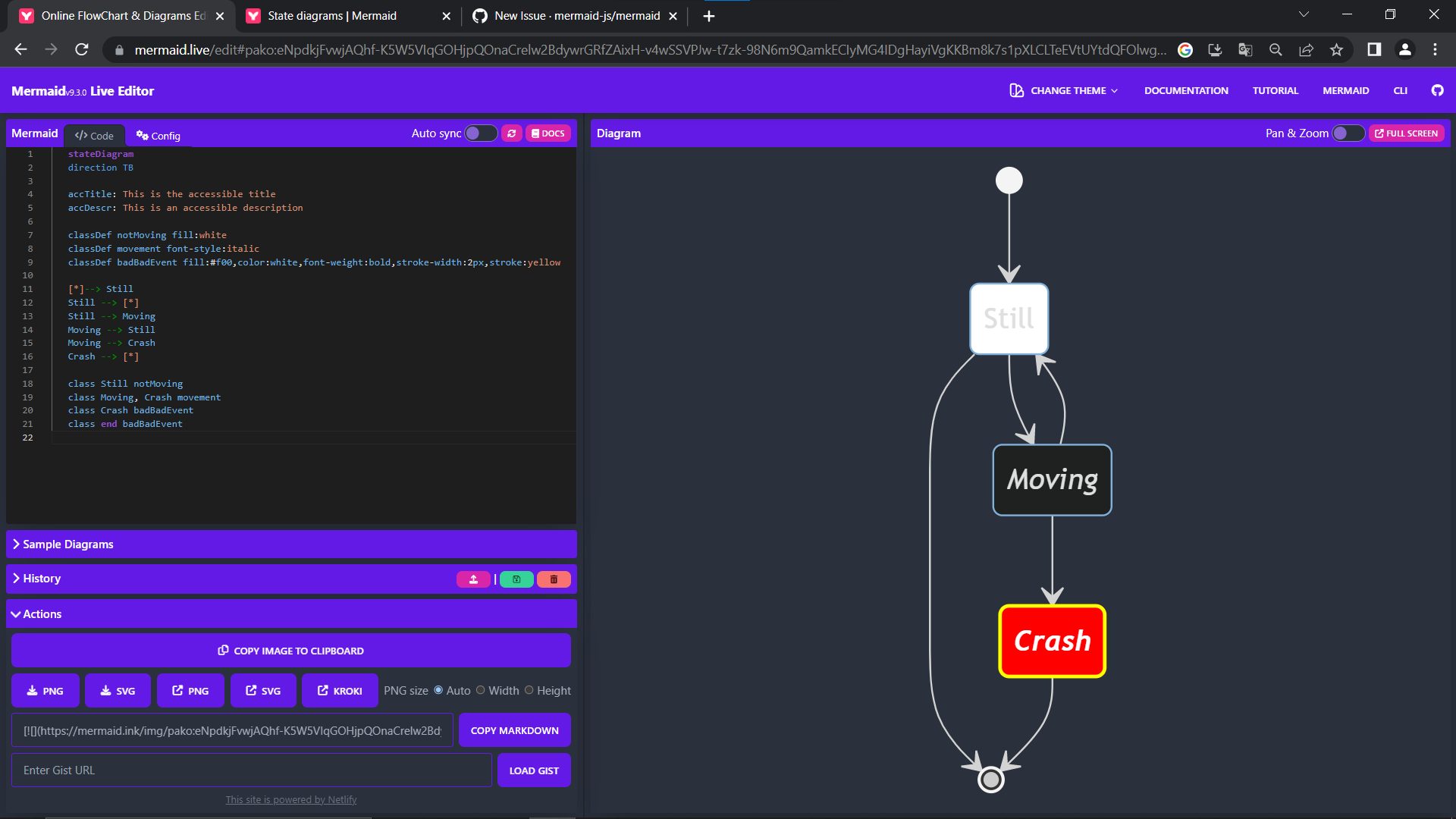Screen dimensions: 1456x819
Task: Switch to the Config tab
Action: (x=158, y=135)
